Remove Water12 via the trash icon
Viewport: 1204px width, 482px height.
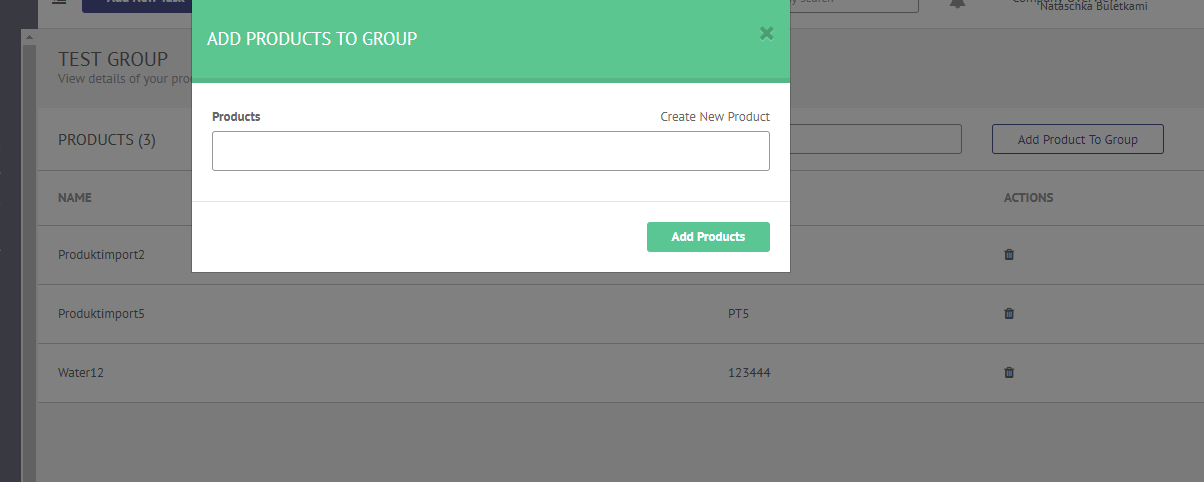tap(1009, 372)
